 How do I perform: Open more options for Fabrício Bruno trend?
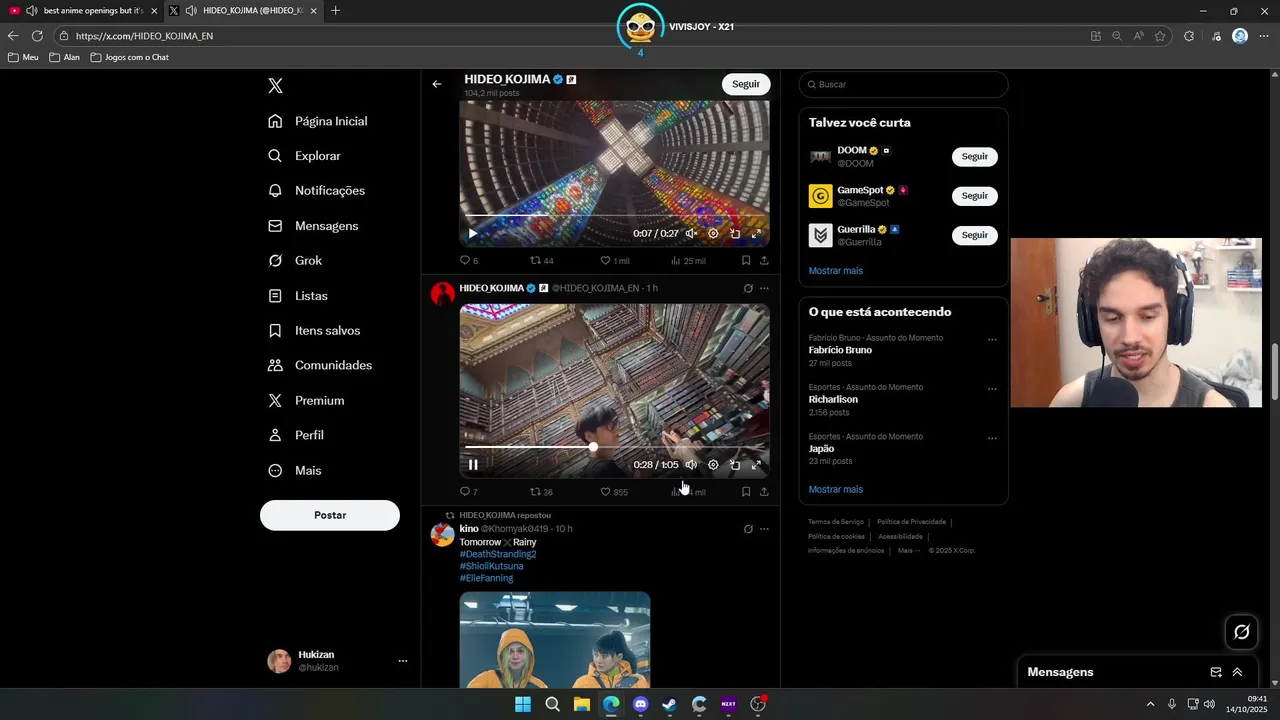point(992,340)
